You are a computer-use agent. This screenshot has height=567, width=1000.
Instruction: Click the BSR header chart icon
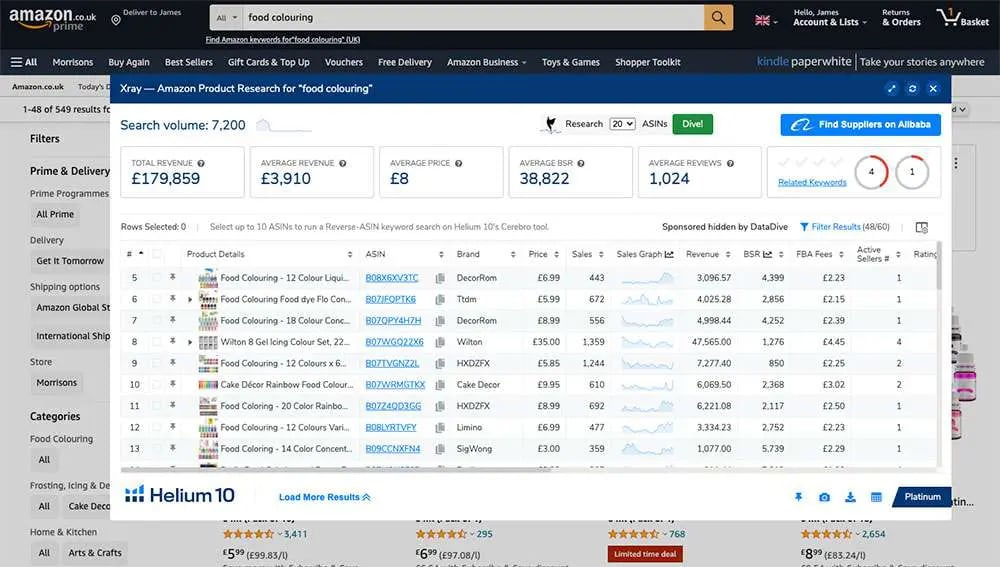[x=767, y=254]
